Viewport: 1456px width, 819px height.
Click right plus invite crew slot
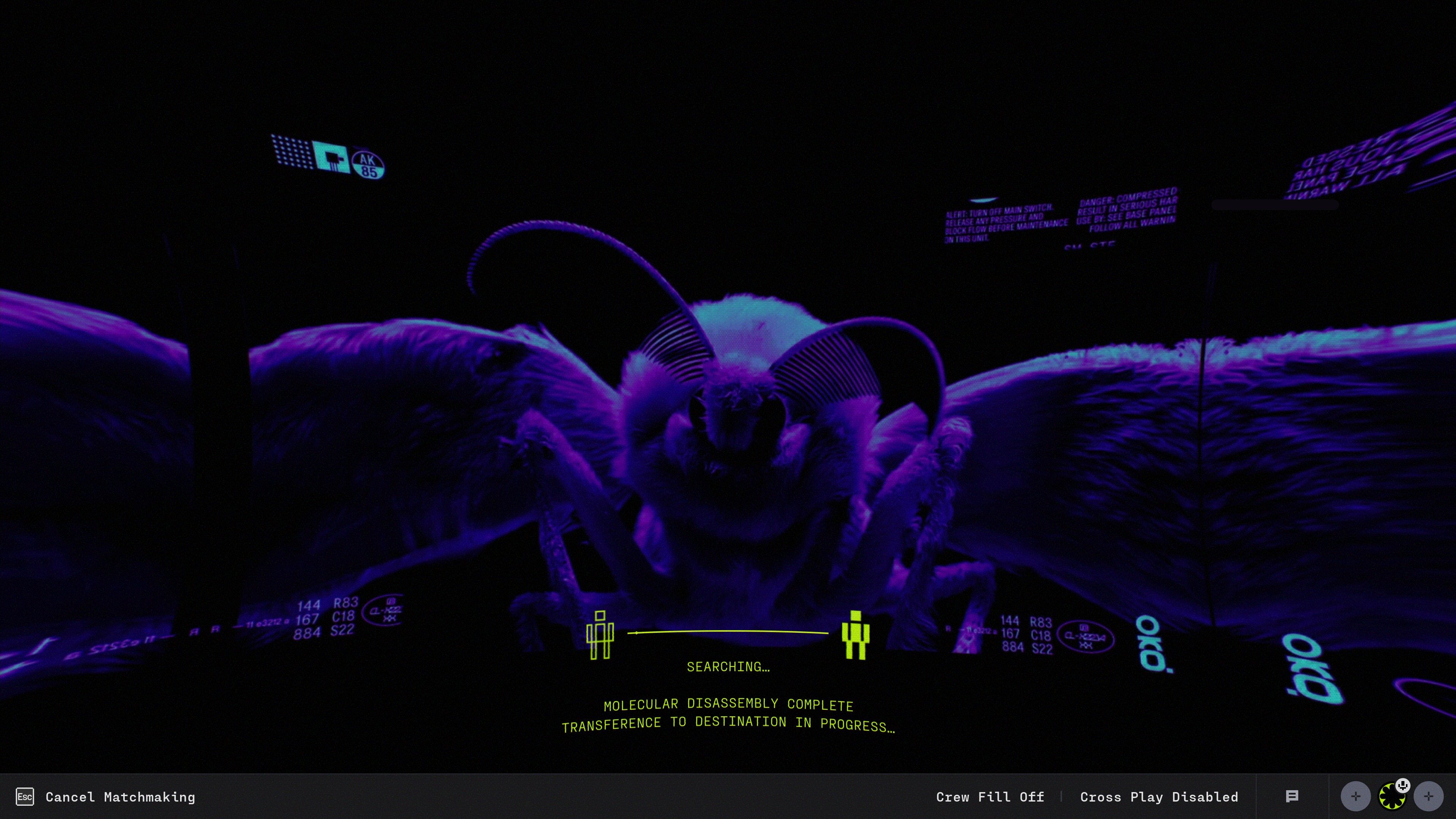point(1428,796)
